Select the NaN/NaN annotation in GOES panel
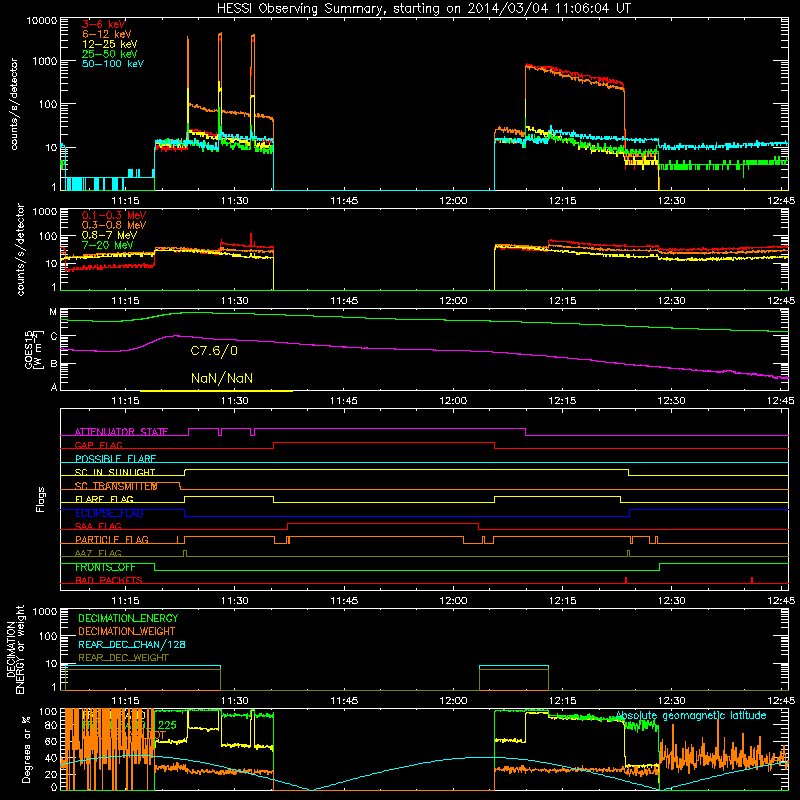Viewport: 800px width, 800px height. pyautogui.click(x=222, y=378)
